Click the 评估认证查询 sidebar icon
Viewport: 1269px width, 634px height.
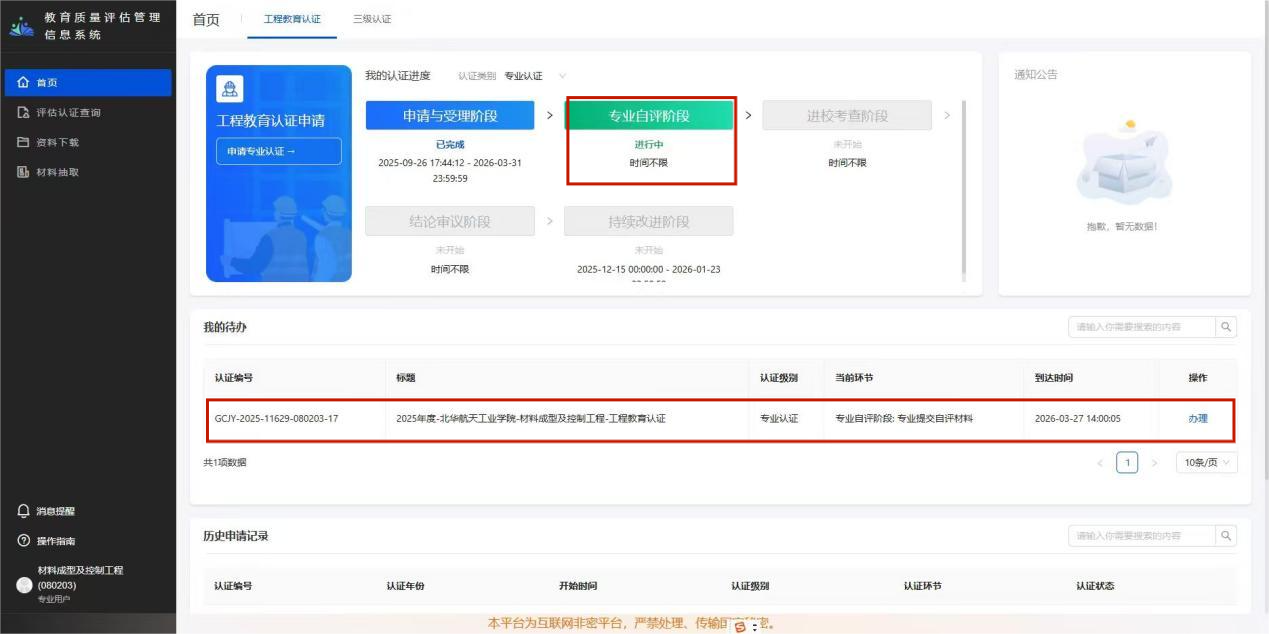(x=23, y=113)
